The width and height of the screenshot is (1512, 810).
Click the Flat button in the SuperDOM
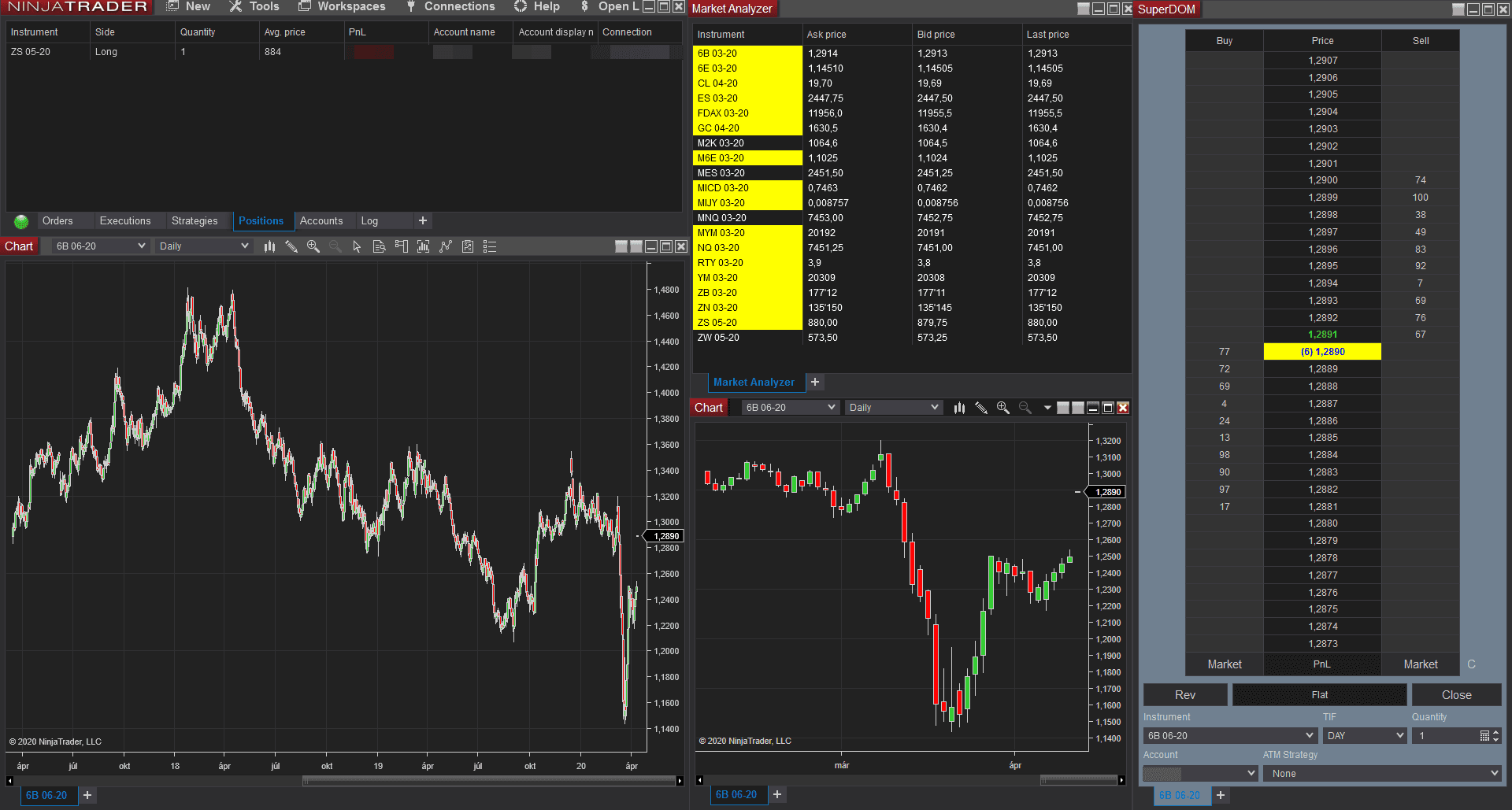click(x=1319, y=694)
